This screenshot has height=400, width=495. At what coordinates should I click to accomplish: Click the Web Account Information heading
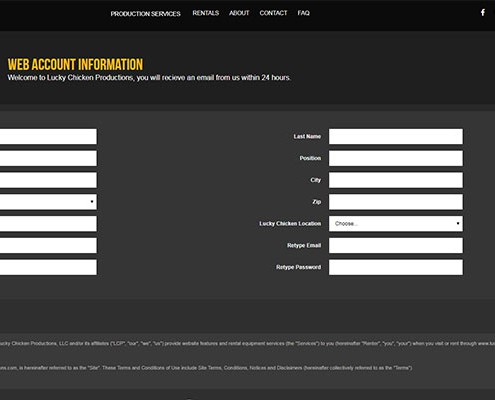pyautogui.click(x=75, y=64)
